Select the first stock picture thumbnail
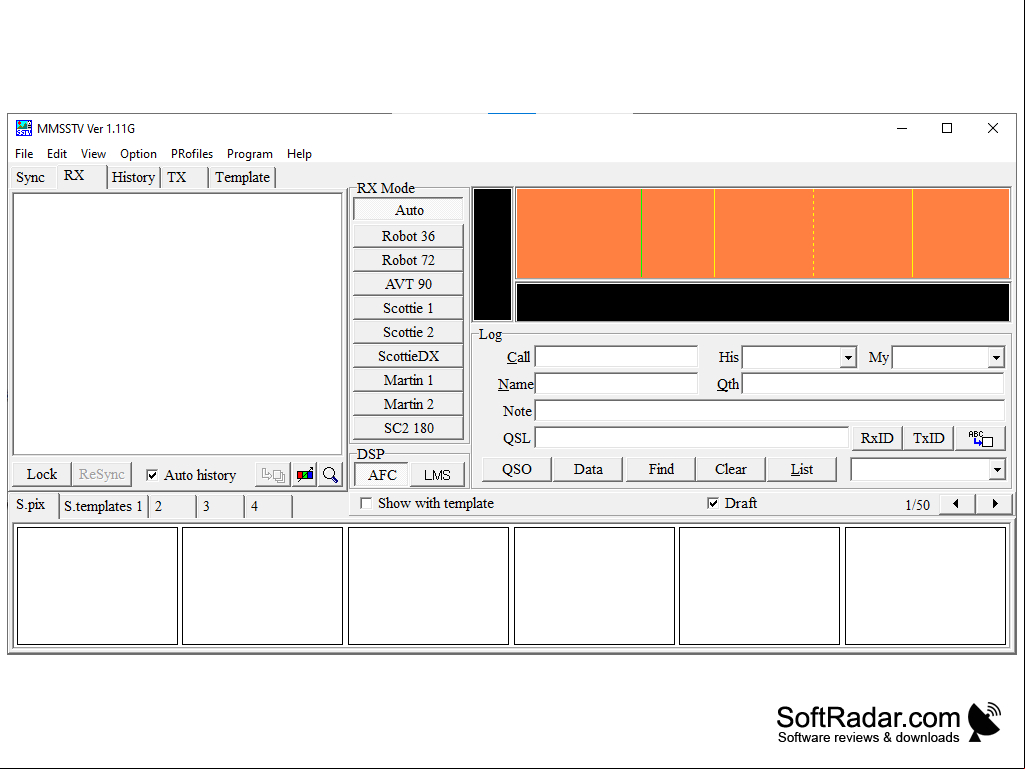The width and height of the screenshot is (1025, 769). (97, 586)
